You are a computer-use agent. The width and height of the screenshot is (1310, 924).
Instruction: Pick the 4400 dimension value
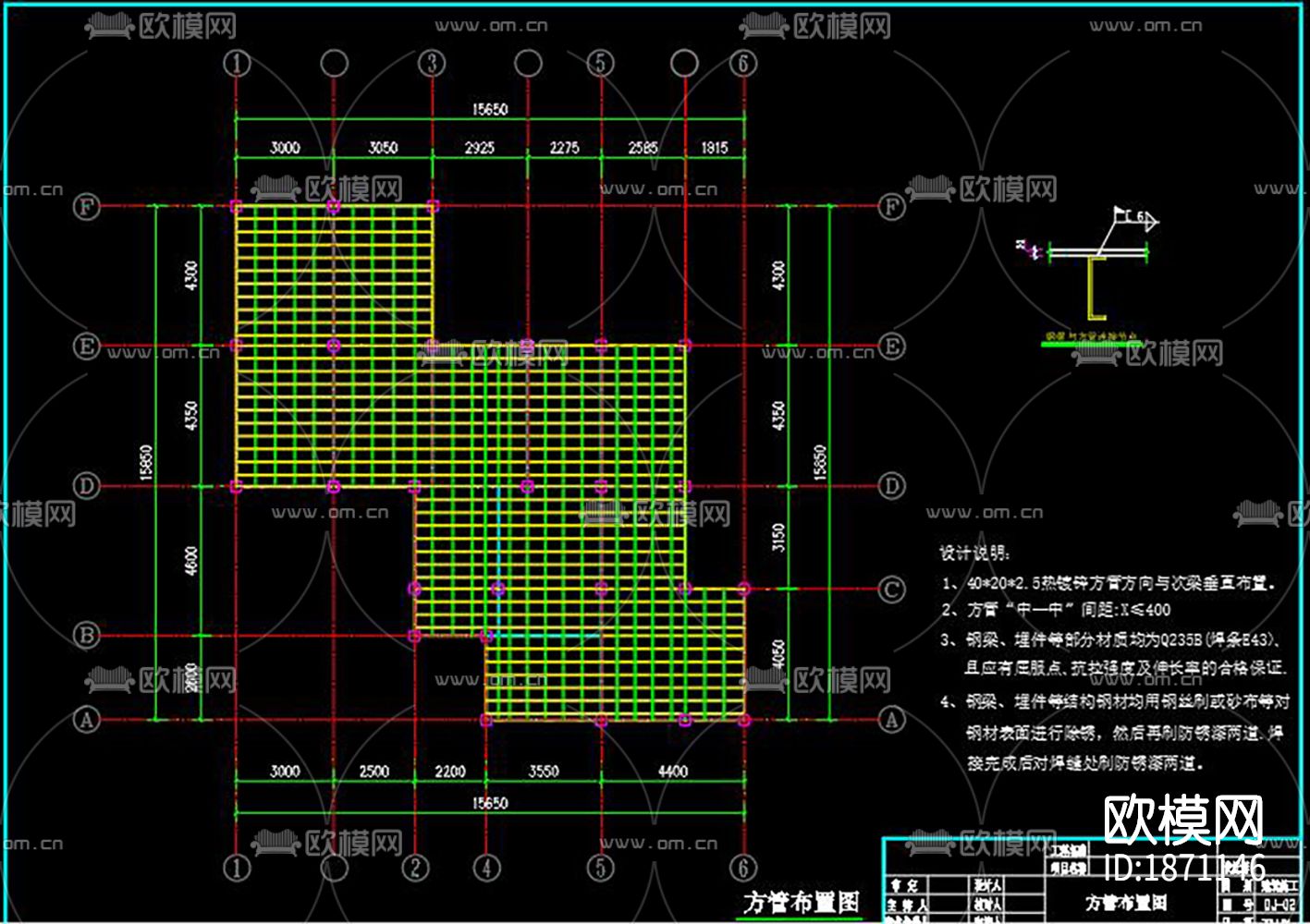(672, 771)
